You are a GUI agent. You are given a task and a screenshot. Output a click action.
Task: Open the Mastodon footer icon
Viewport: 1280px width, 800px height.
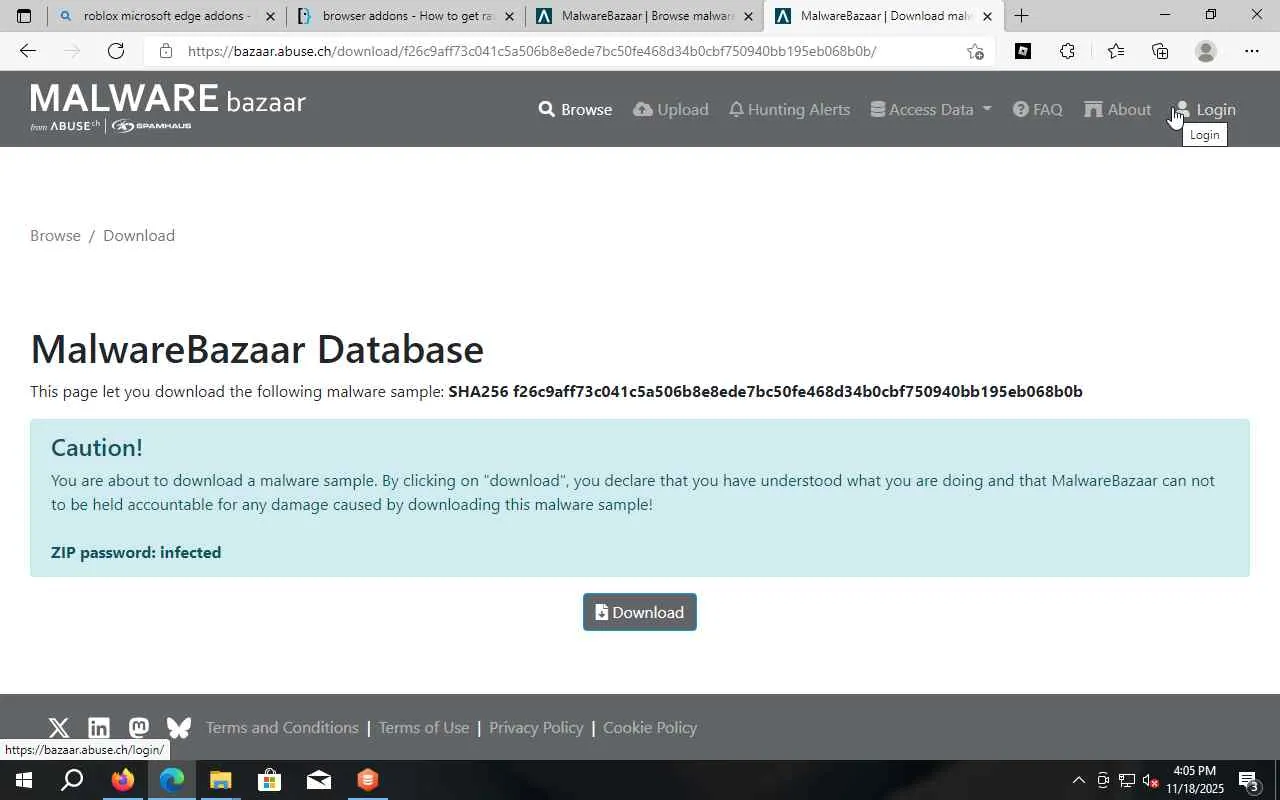[139, 728]
